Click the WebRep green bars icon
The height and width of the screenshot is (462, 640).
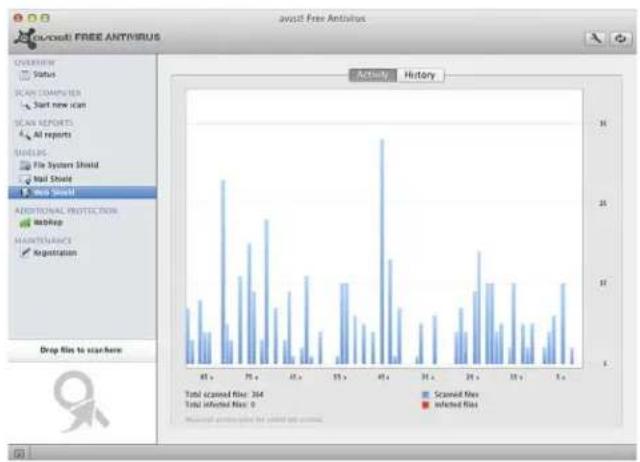pos(25,223)
